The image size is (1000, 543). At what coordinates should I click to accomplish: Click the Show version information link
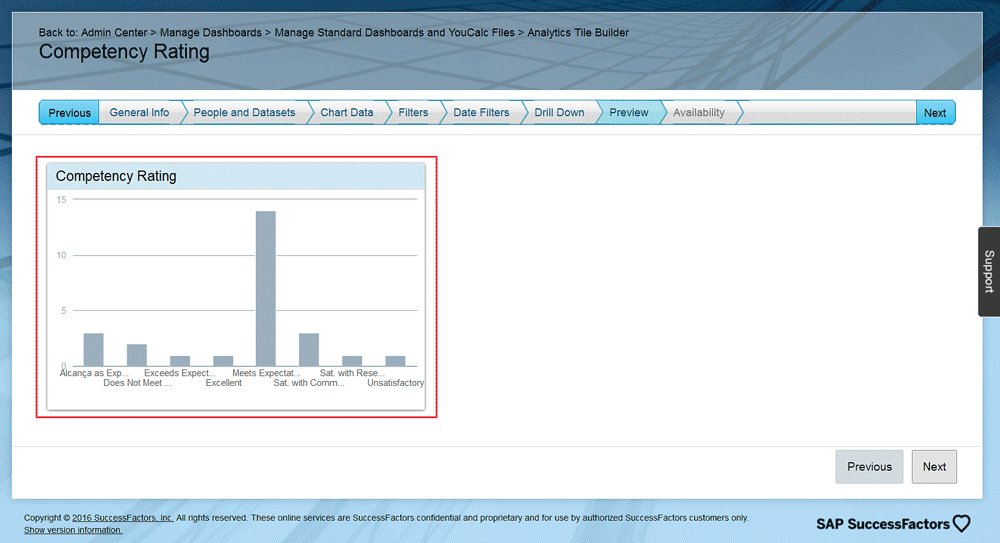point(73,530)
